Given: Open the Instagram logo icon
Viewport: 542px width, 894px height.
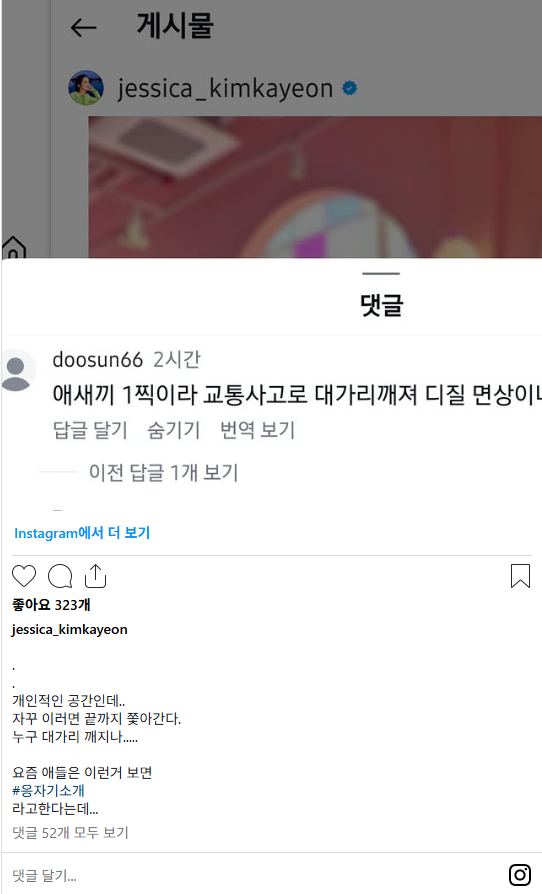Looking at the screenshot, I should click(520, 875).
